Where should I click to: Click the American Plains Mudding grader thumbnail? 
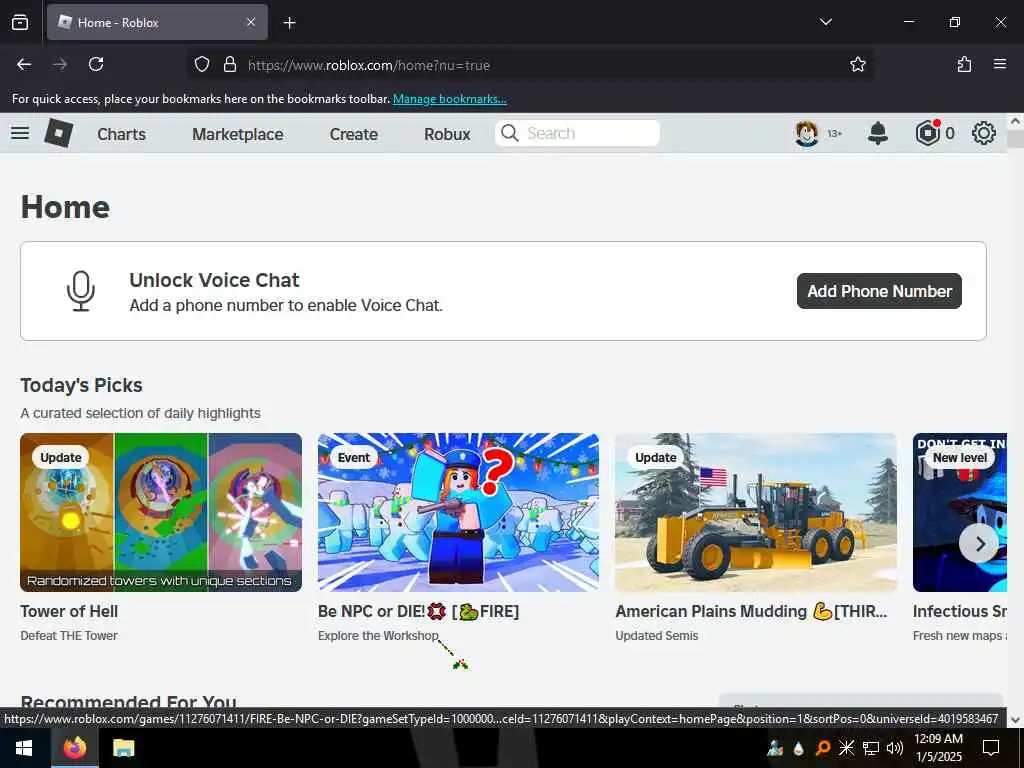(x=756, y=513)
